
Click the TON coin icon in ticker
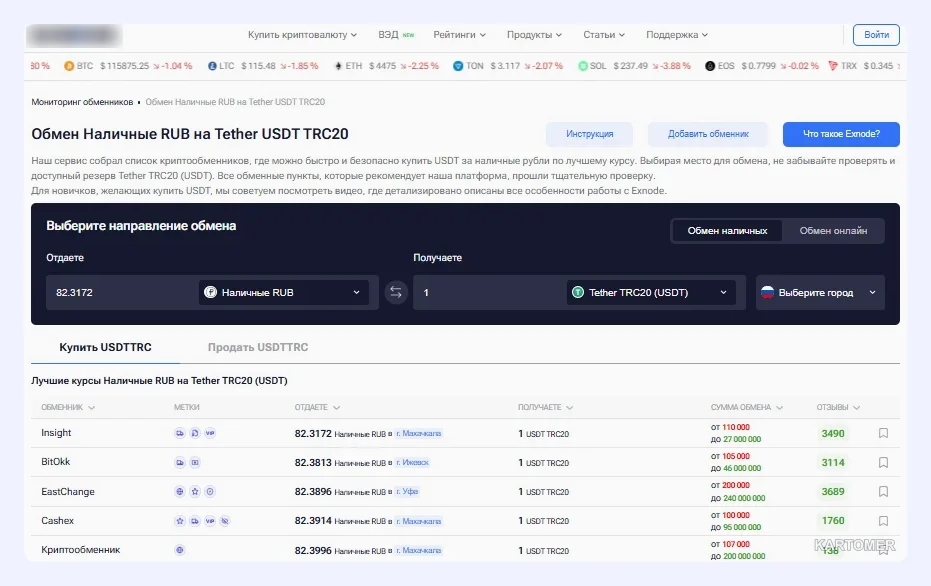pos(458,66)
